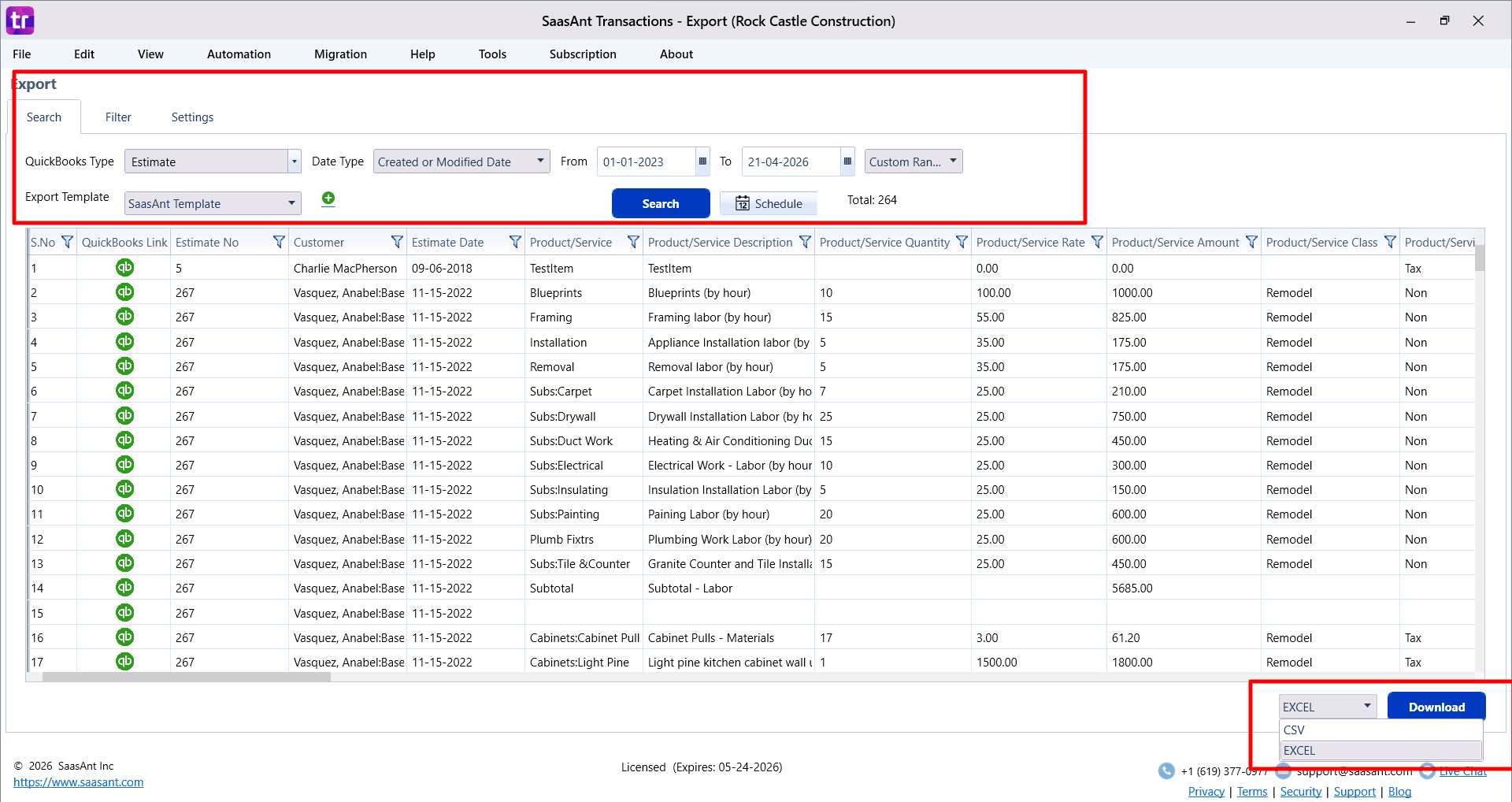Open the Tools menu
1512x802 pixels.
click(x=492, y=54)
